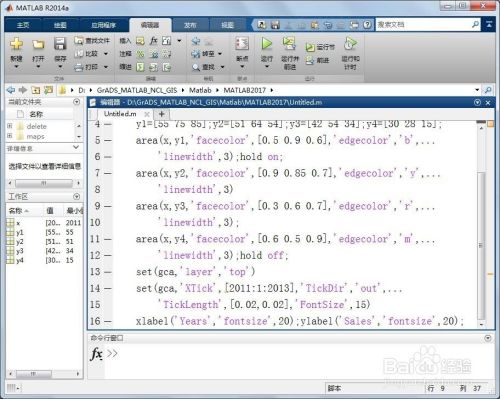Click the editor vertical scrollbar
Image resolution: width=500 pixels, height=399 pixels.
(481, 245)
